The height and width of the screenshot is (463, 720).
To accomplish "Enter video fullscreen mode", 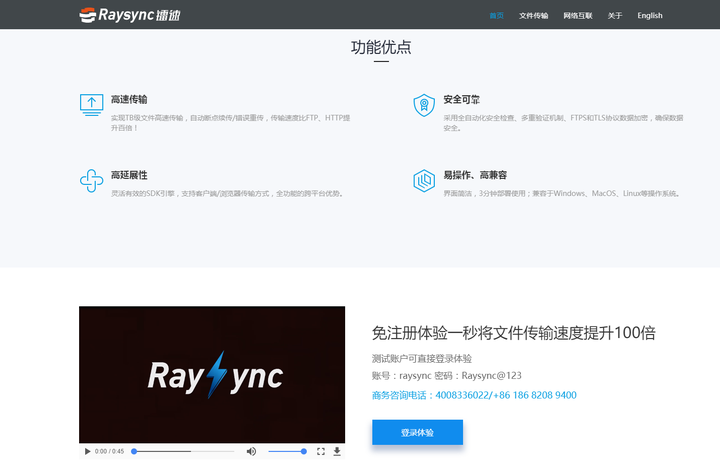I will [321, 452].
